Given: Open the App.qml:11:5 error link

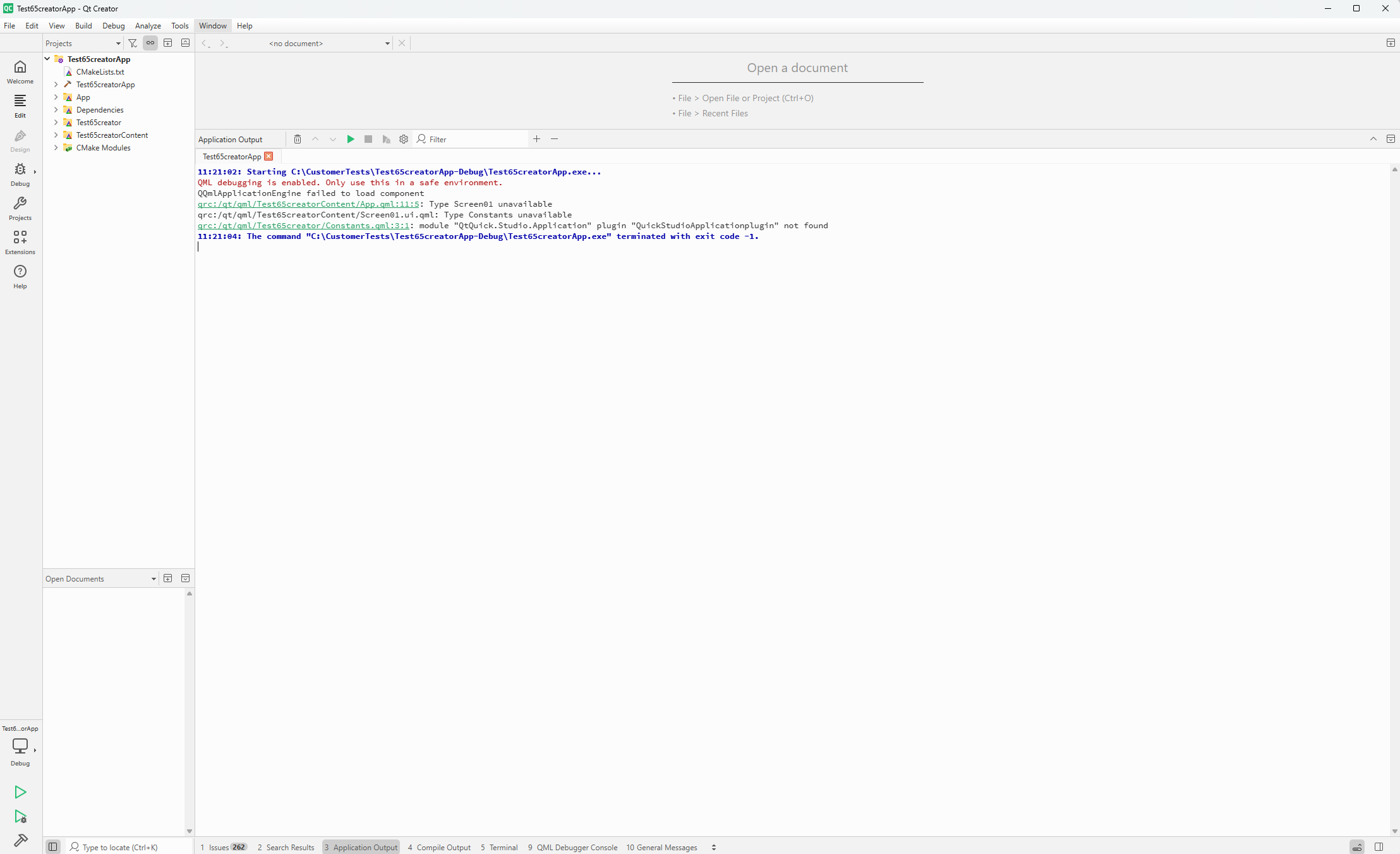Looking at the screenshot, I should pos(308,204).
